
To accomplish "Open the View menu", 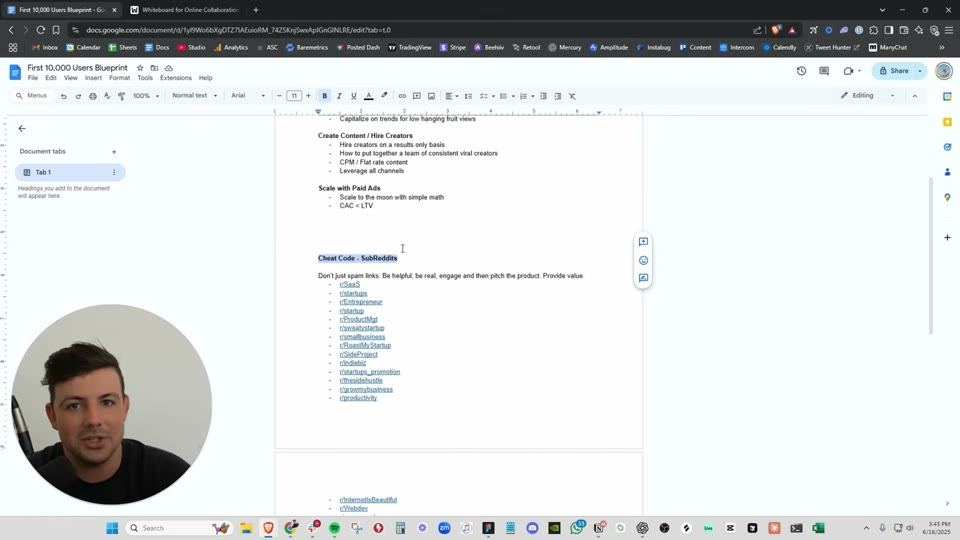I will pos(71,78).
